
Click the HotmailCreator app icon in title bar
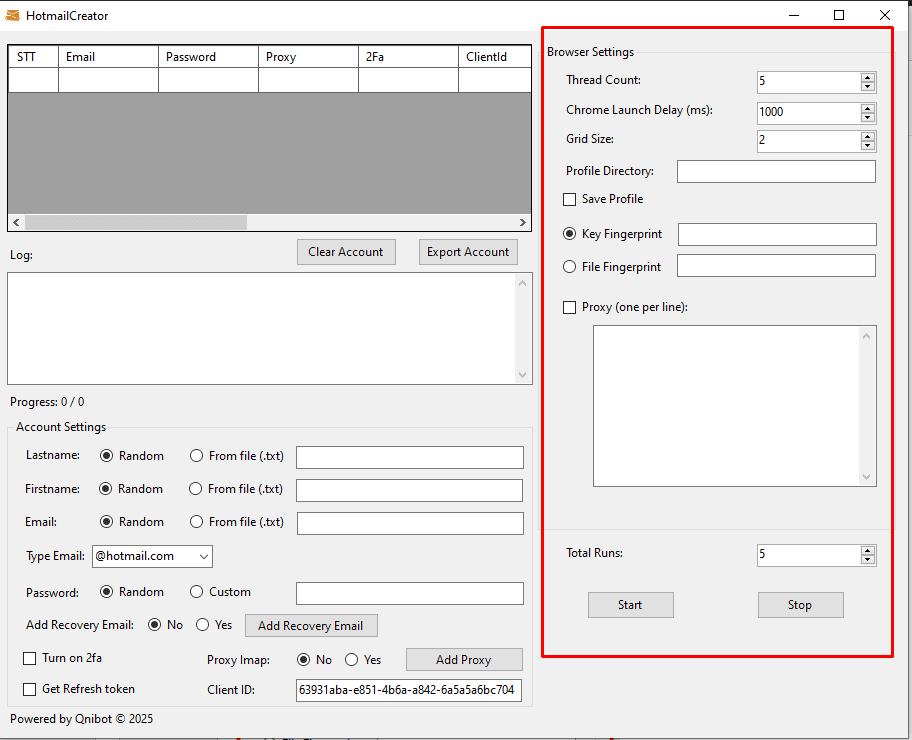click(12, 16)
